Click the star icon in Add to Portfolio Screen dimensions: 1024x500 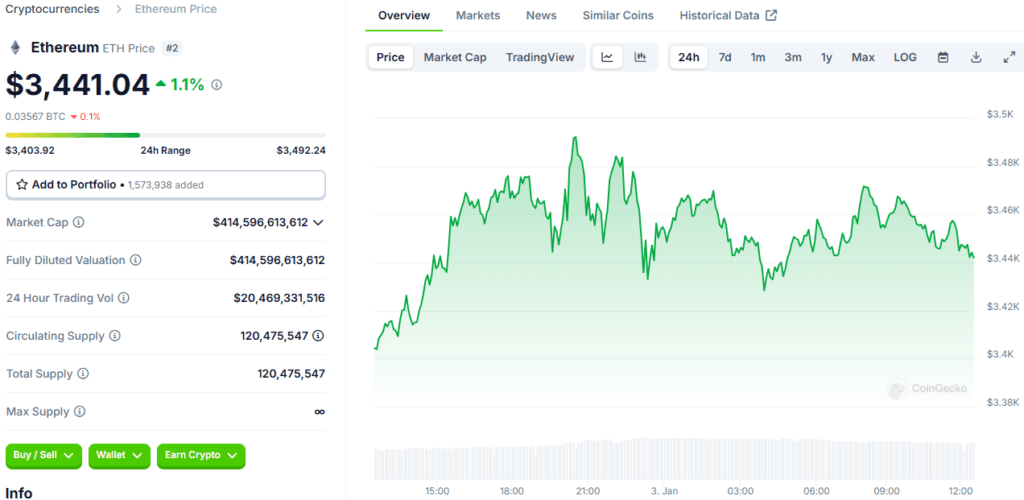click(22, 185)
